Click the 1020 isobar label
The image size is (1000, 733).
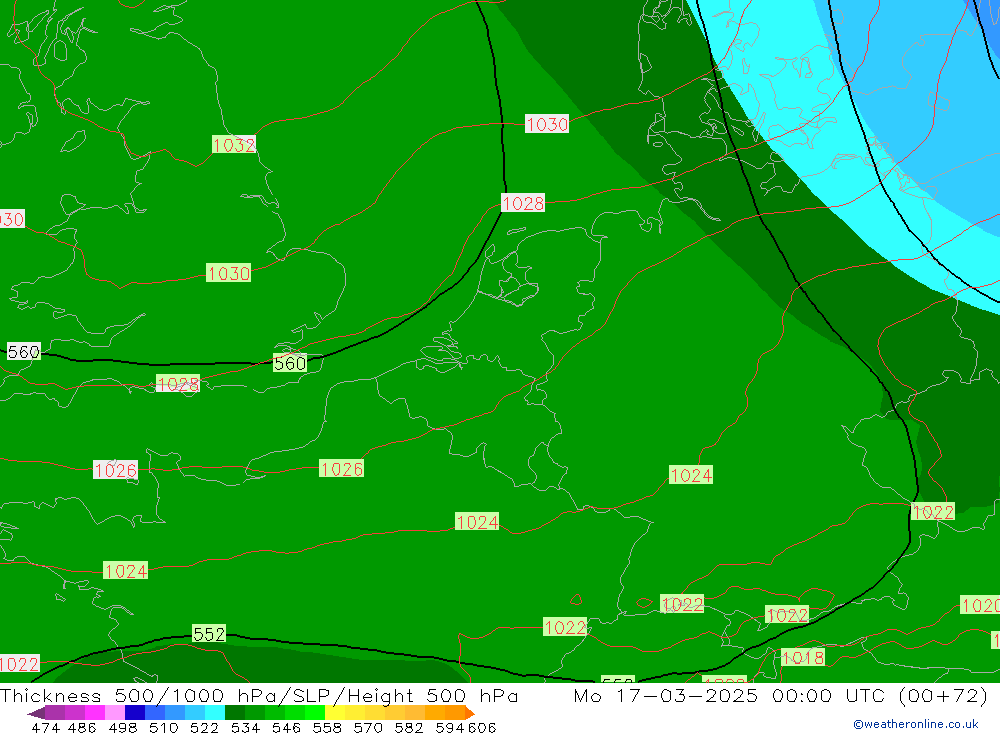coord(979,605)
